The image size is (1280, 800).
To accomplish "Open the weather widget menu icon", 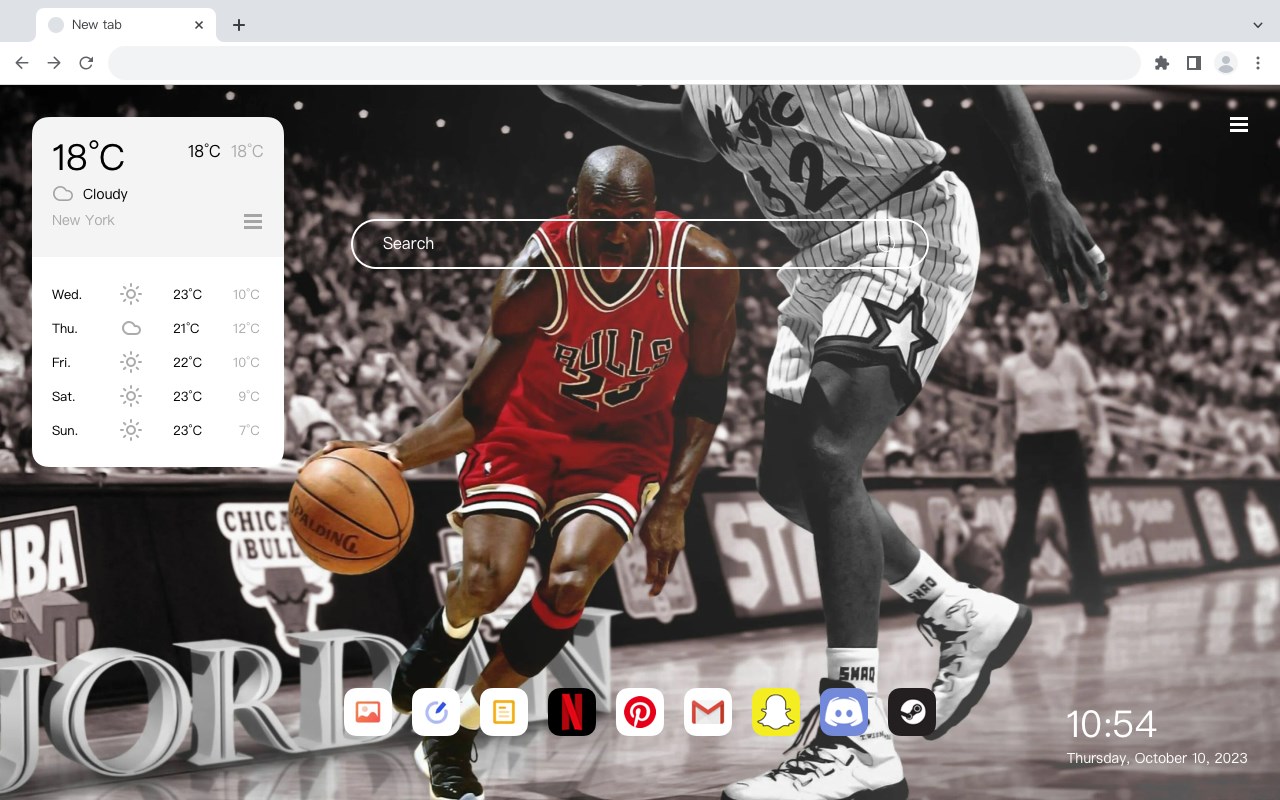I will pos(253,221).
